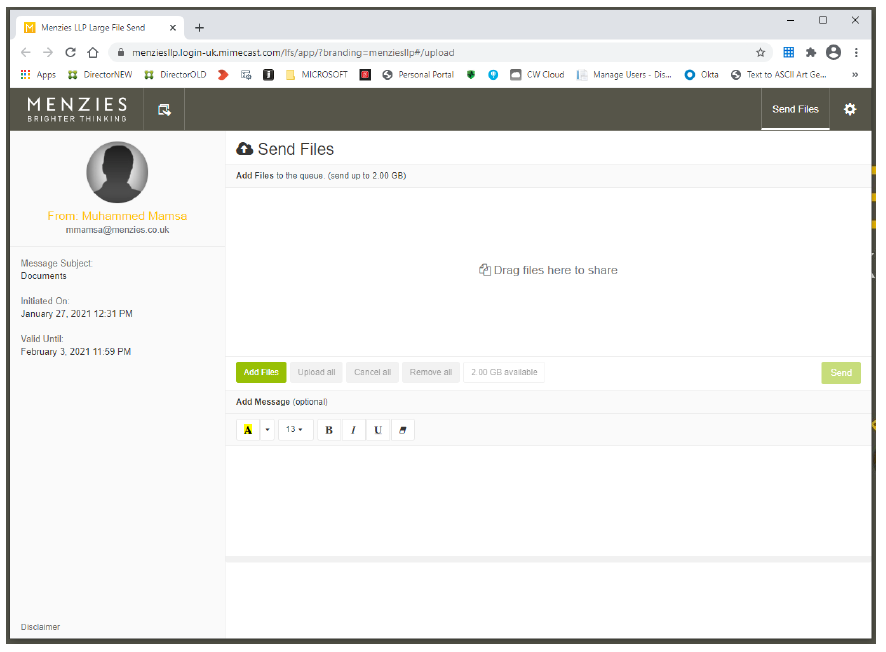Click the file send icon beside Menzies logo

coord(164,110)
